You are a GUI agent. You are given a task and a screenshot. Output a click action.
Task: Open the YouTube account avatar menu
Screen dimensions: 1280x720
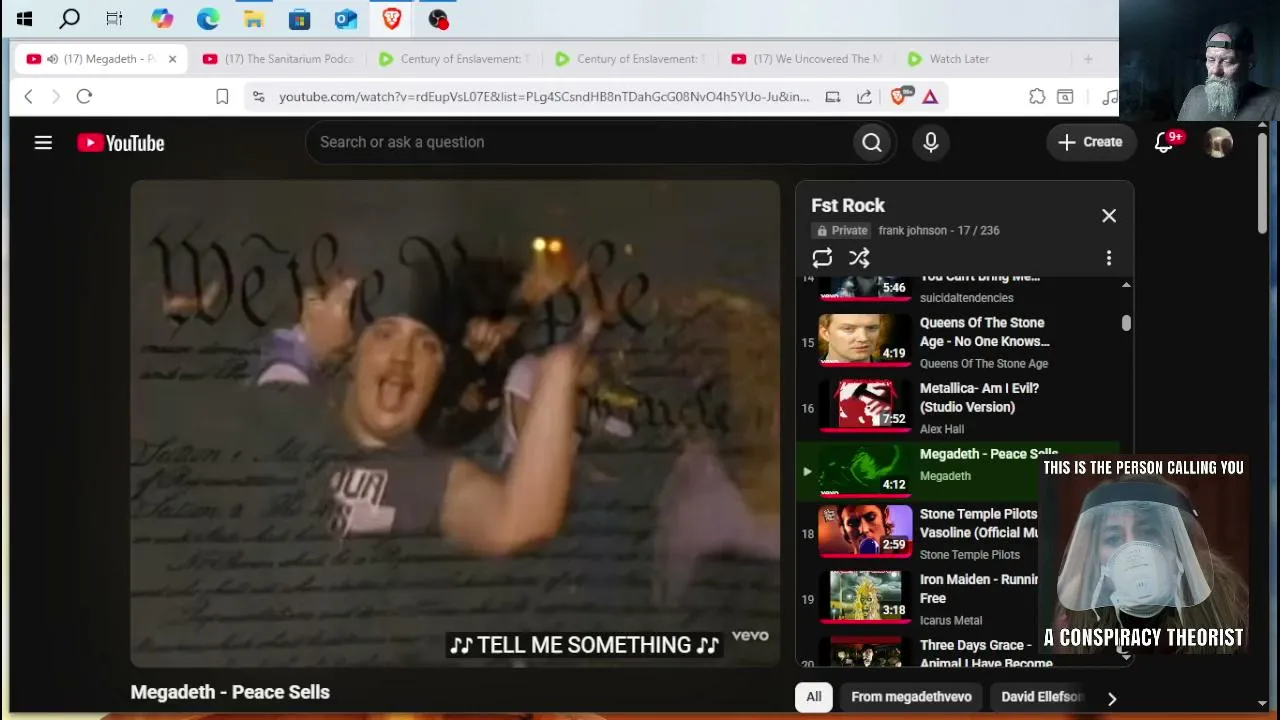pyautogui.click(x=1219, y=143)
